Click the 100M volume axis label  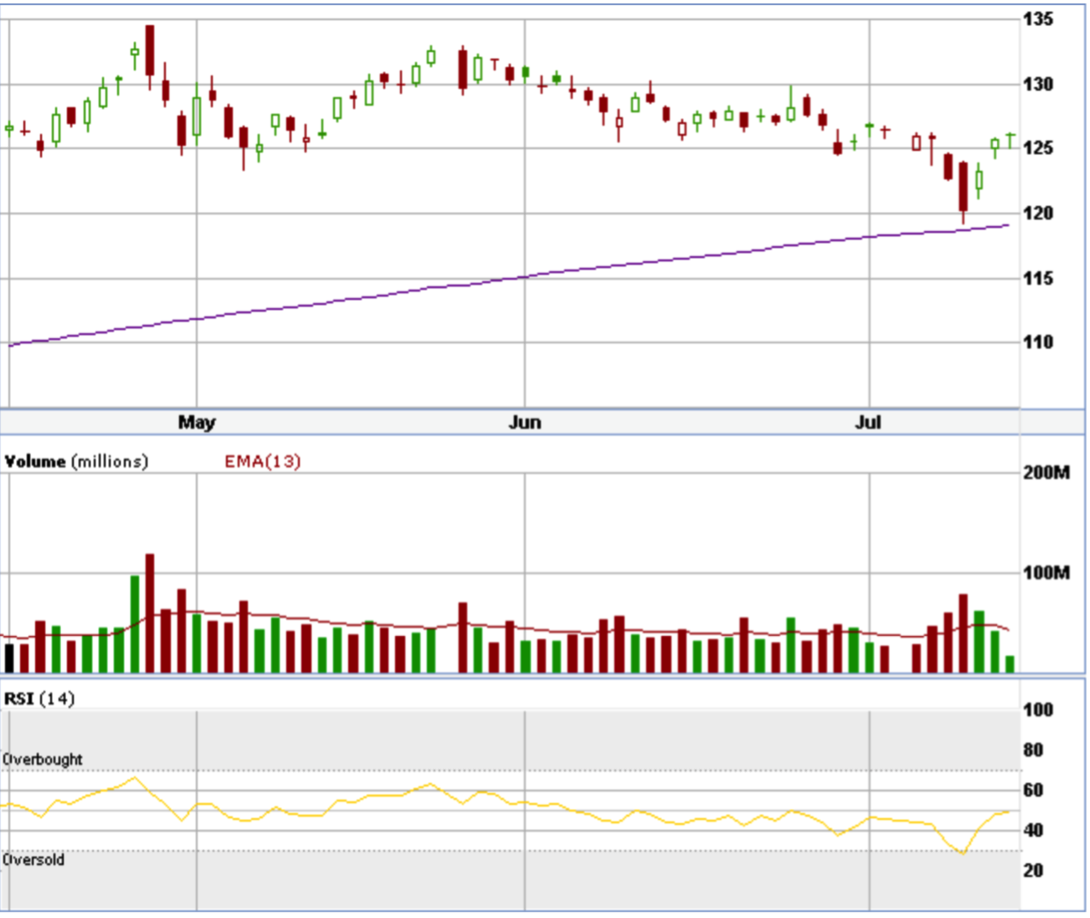(x=1047, y=573)
